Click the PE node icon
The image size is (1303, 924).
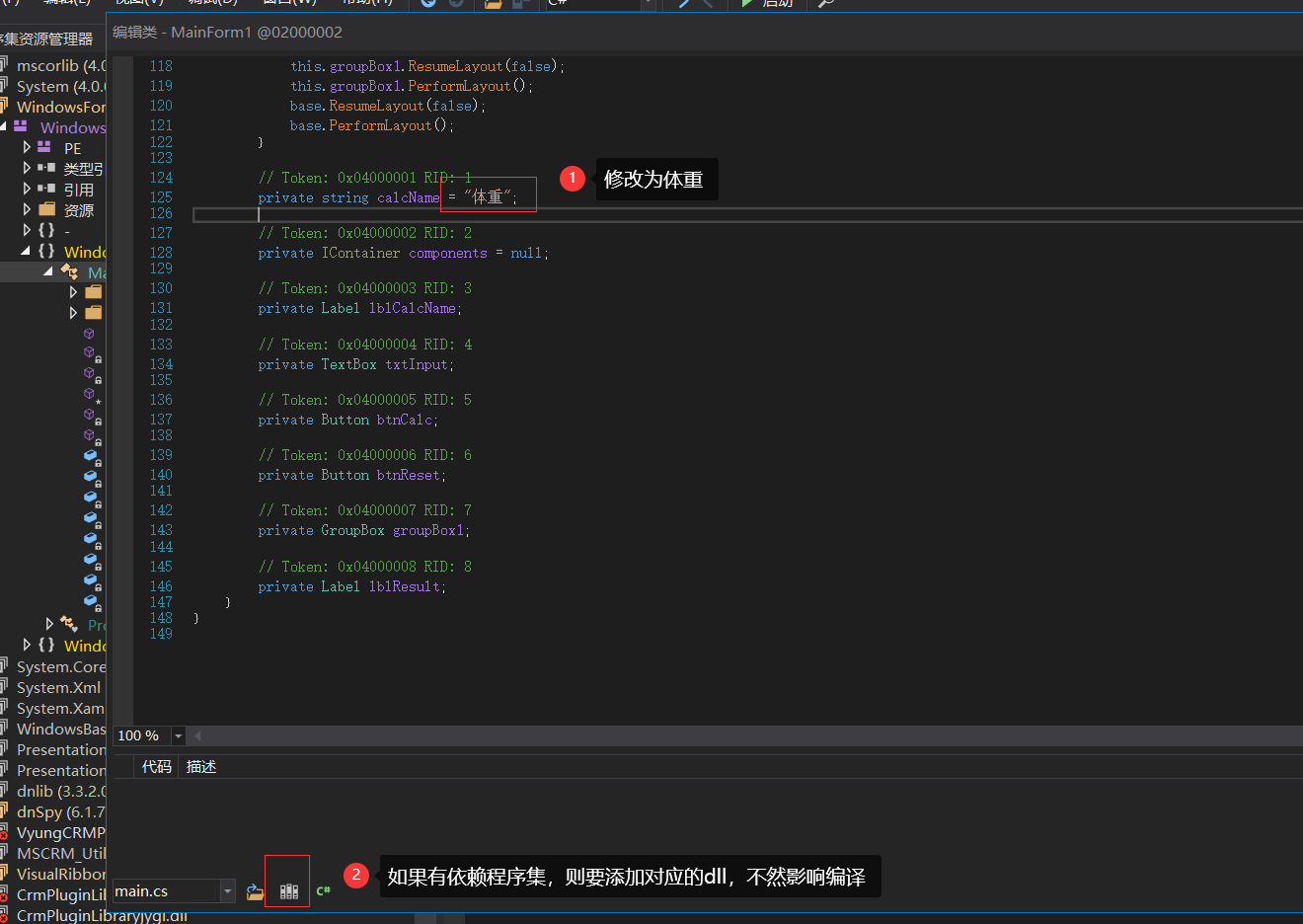click(44, 147)
